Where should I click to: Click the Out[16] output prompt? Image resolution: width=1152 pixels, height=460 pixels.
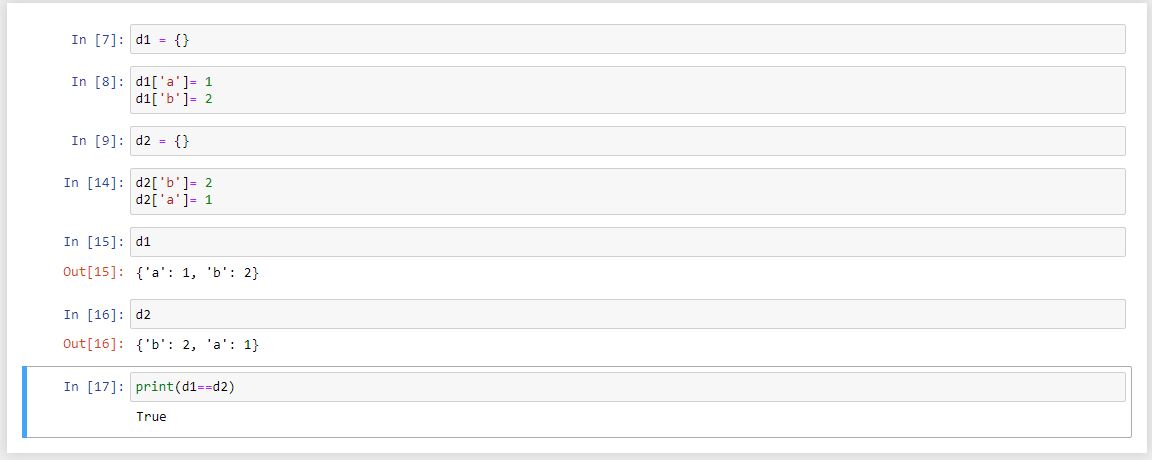[x=91, y=344]
